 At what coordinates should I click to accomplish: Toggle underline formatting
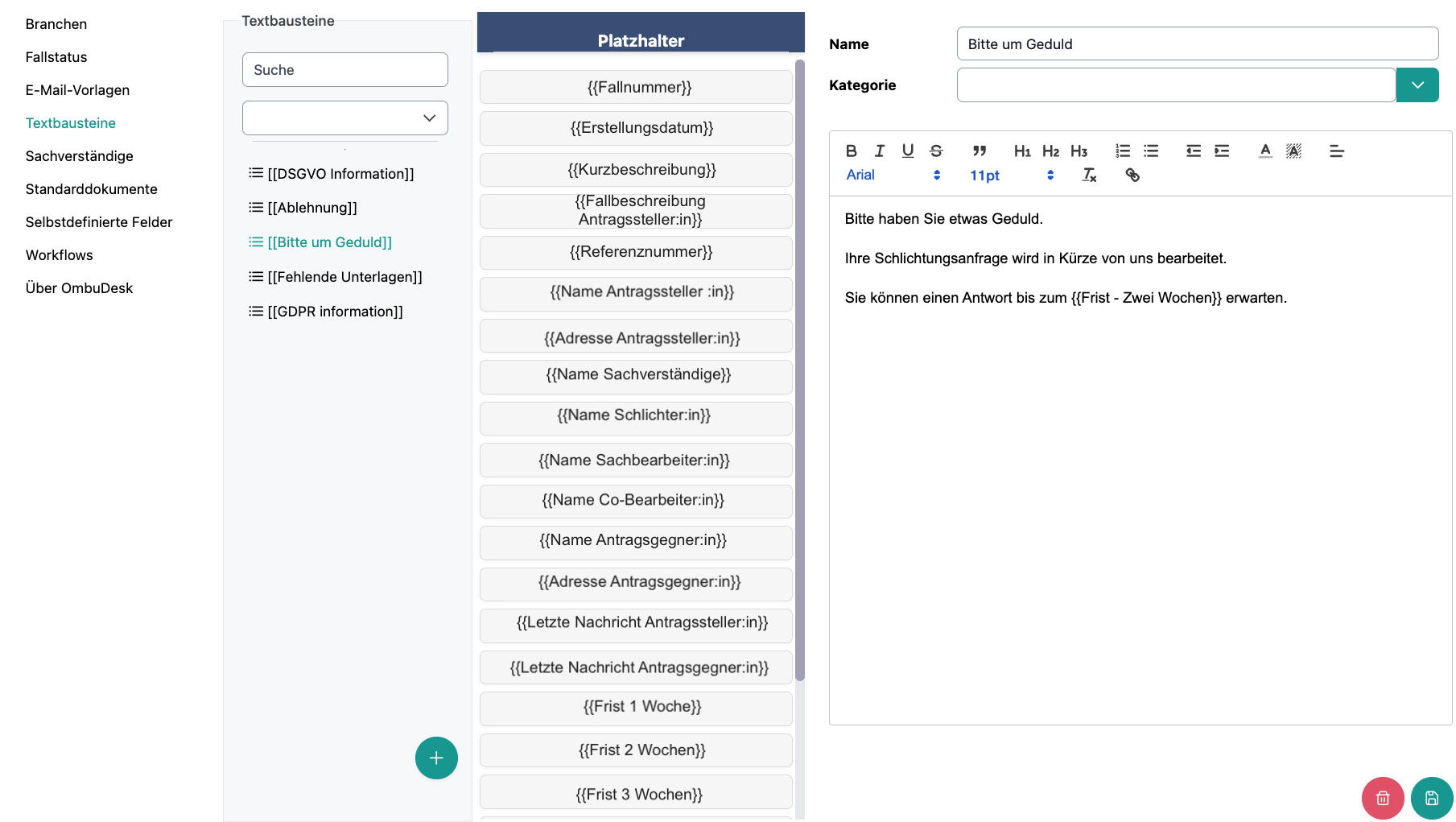click(908, 151)
